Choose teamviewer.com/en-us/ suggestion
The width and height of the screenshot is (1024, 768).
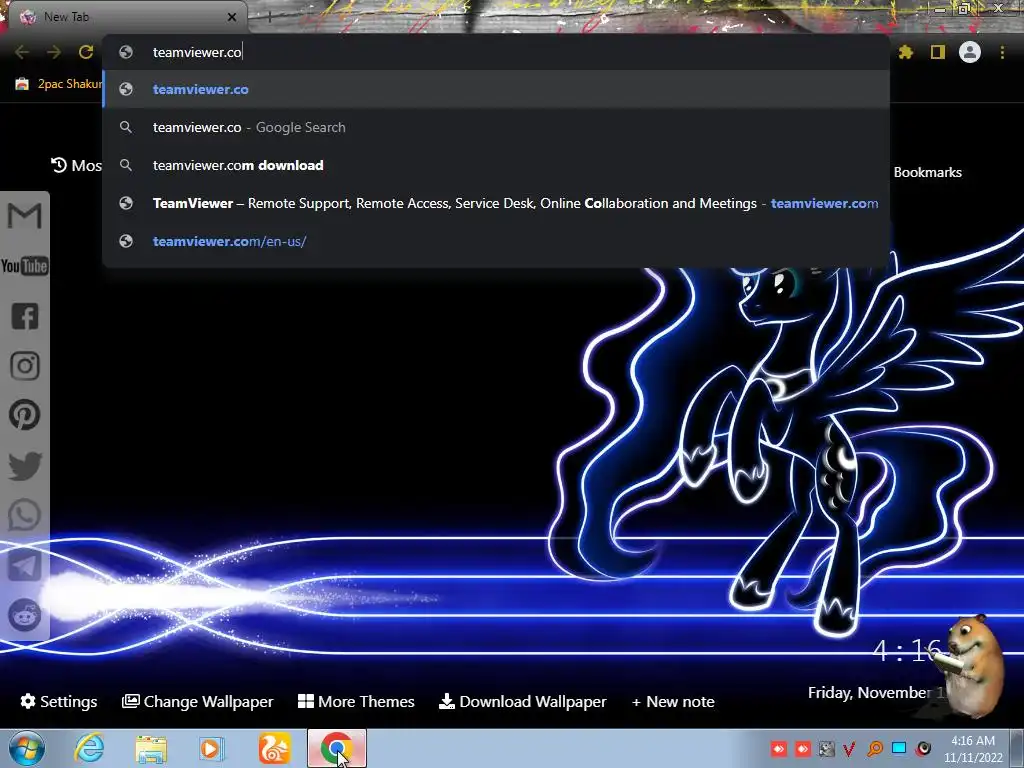pyautogui.click(x=496, y=241)
